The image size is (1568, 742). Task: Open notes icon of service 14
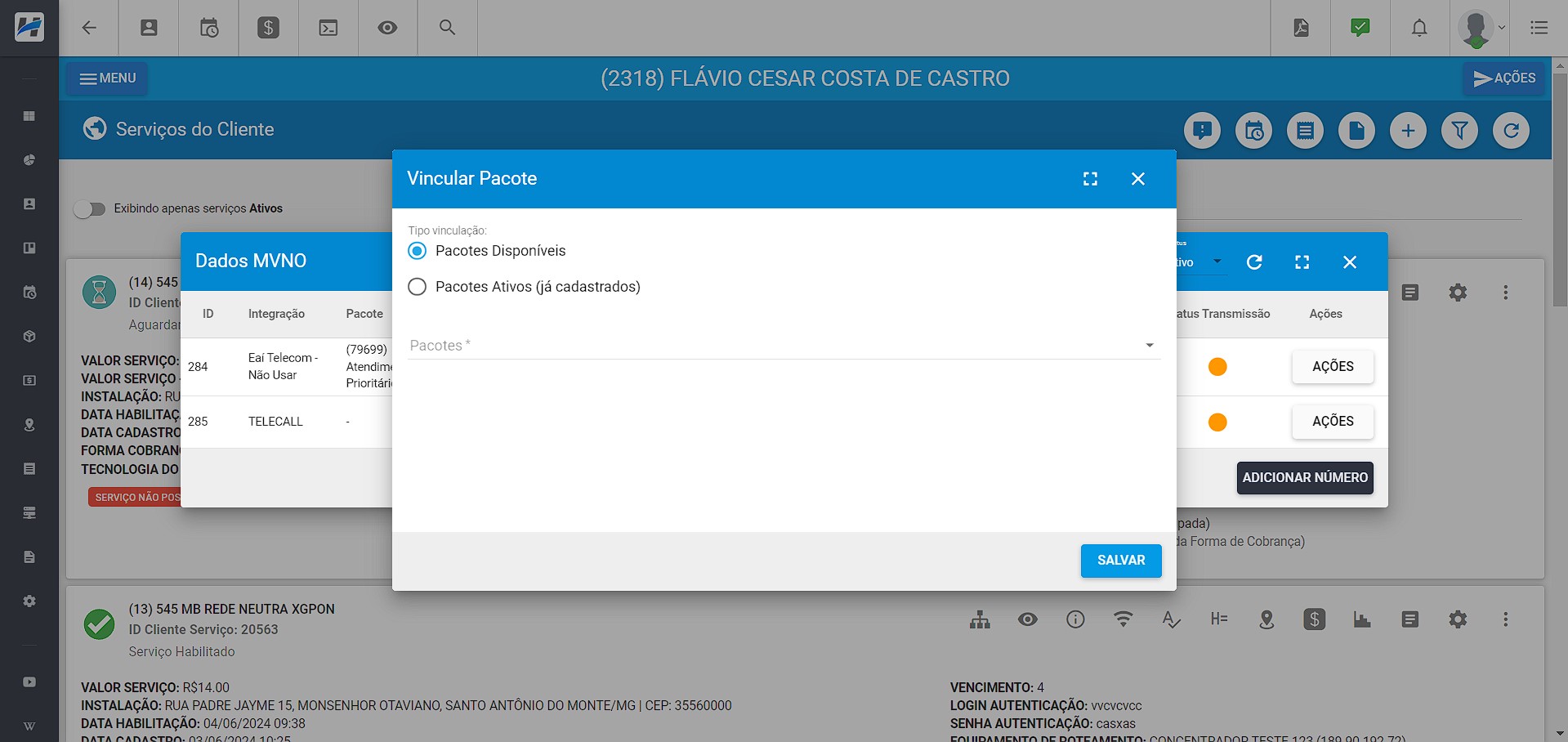tap(1410, 293)
